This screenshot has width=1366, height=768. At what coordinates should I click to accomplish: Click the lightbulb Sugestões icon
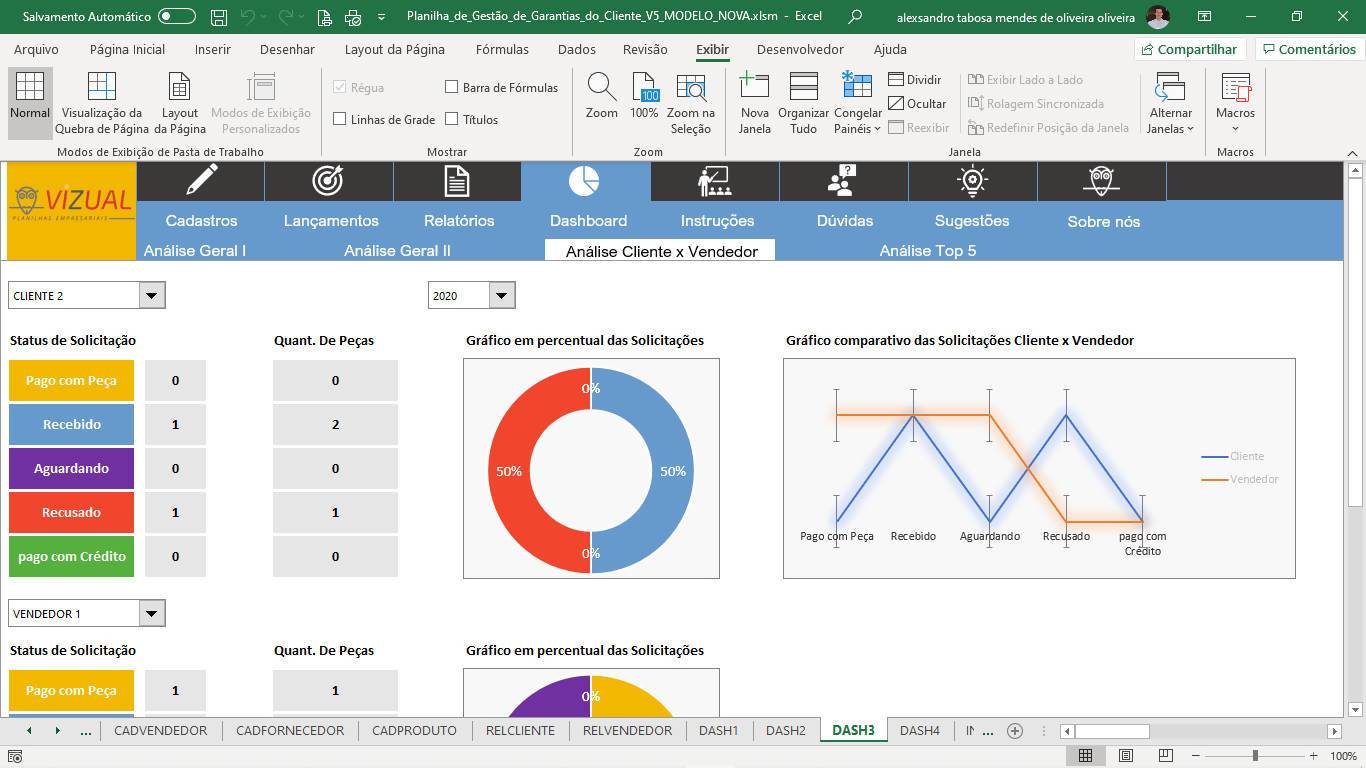pyautogui.click(x=972, y=180)
